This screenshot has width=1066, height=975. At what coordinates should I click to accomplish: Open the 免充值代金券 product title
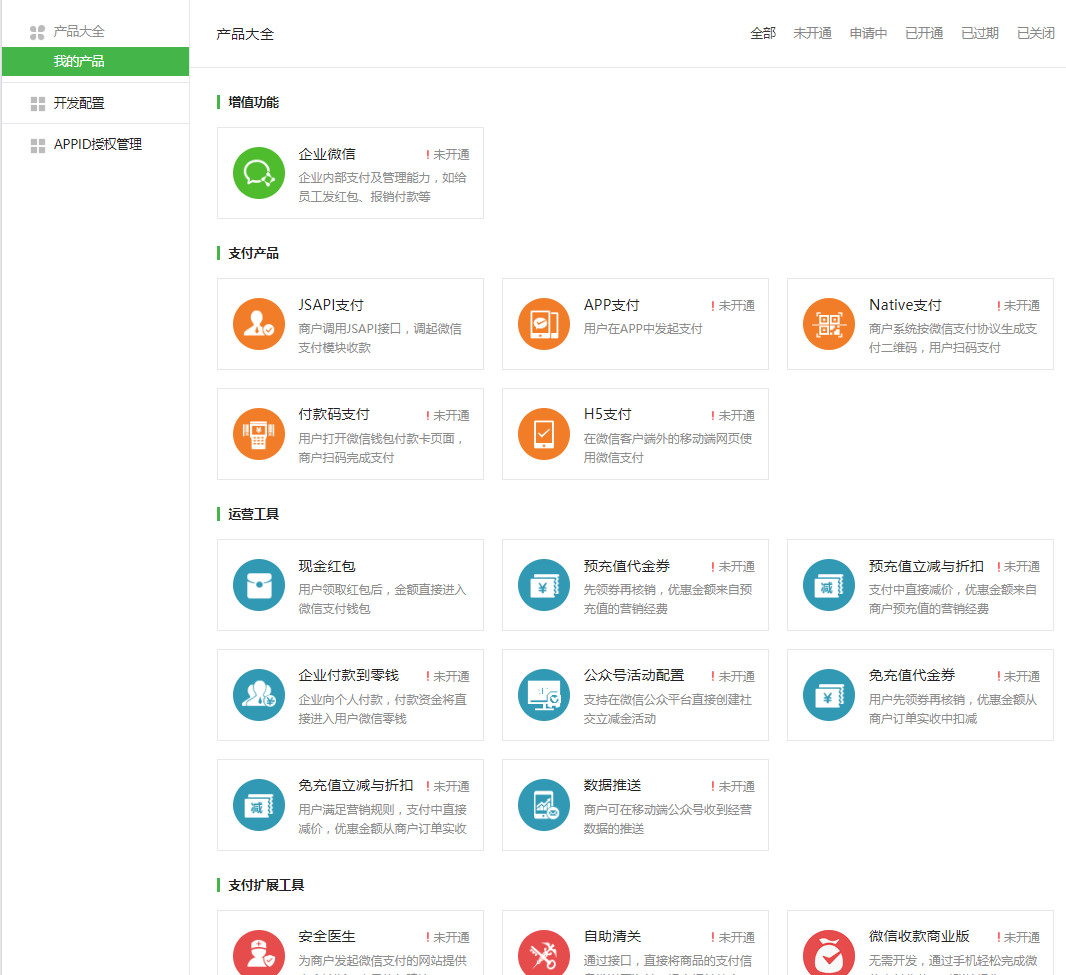pos(912,676)
